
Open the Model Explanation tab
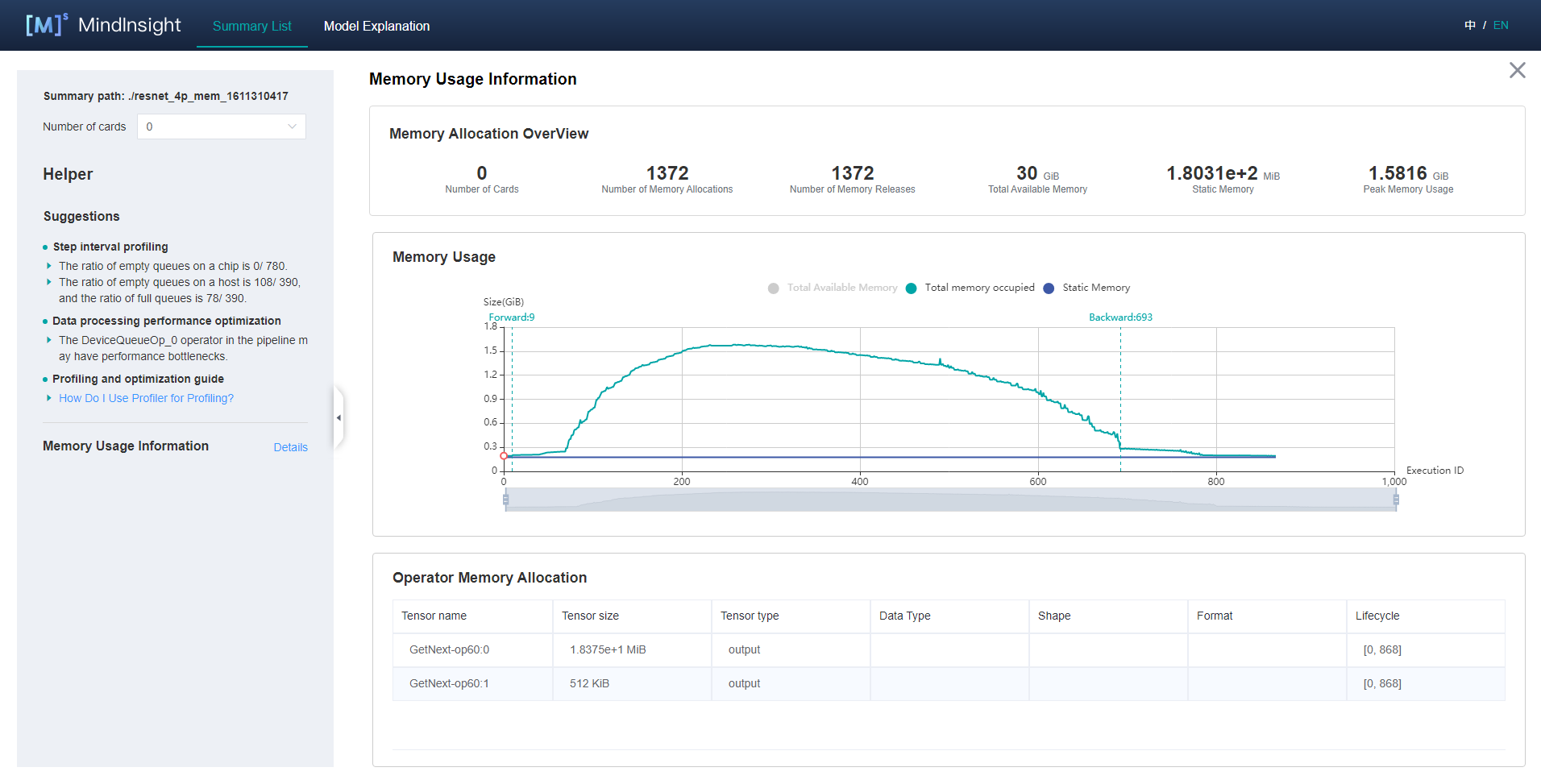[376, 26]
